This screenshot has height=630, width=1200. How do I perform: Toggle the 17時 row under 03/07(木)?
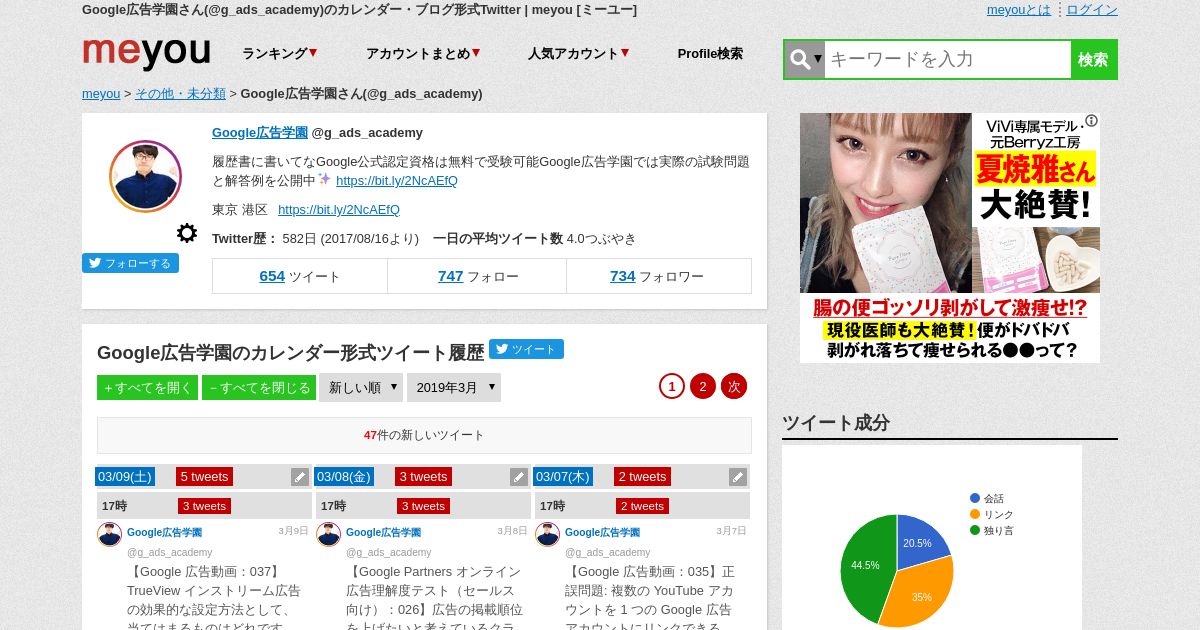[642, 506]
